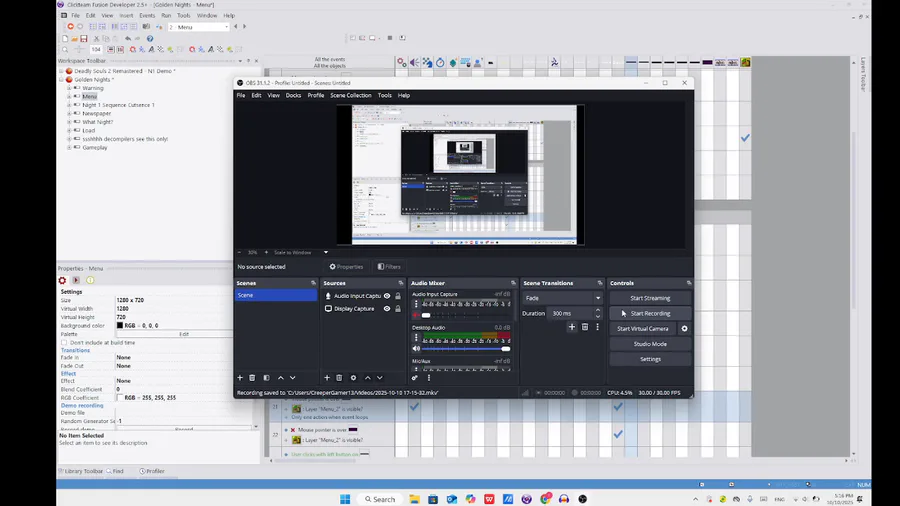
Task: Open Fusion Events menu
Action: tap(147, 15)
